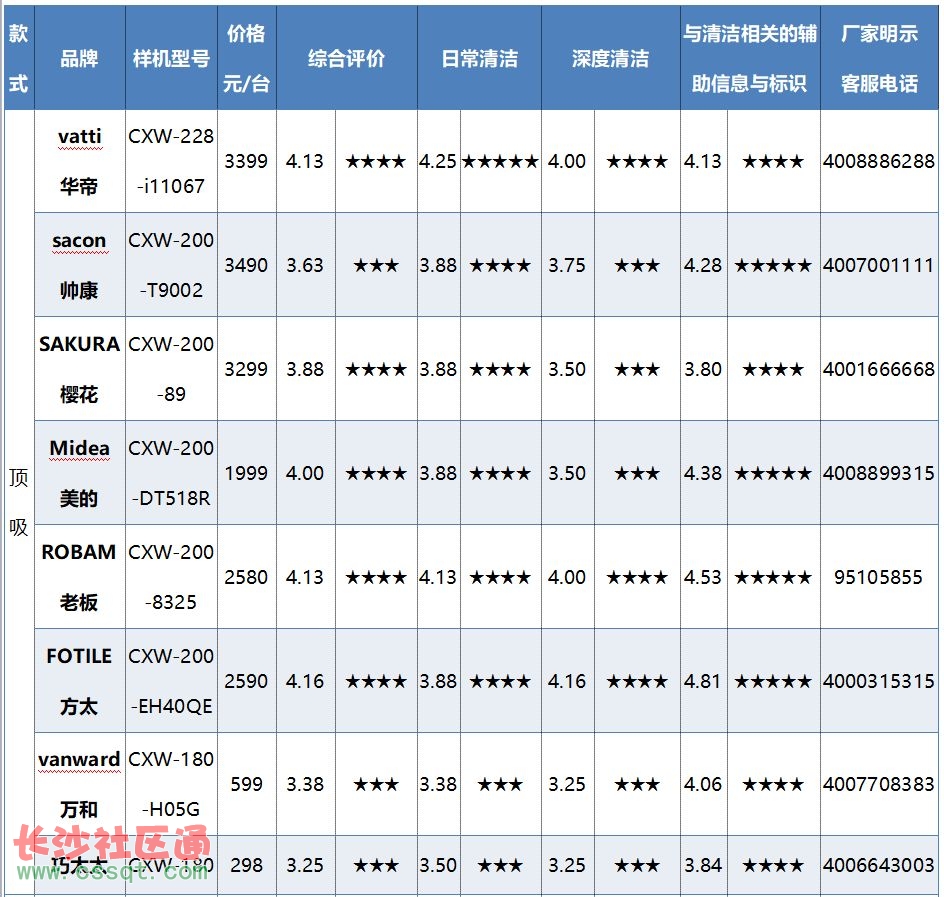The height and width of the screenshot is (897, 944).
Task: Click the 与清洁相关的辅助信息与标识 header
Action: pos(750,58)
